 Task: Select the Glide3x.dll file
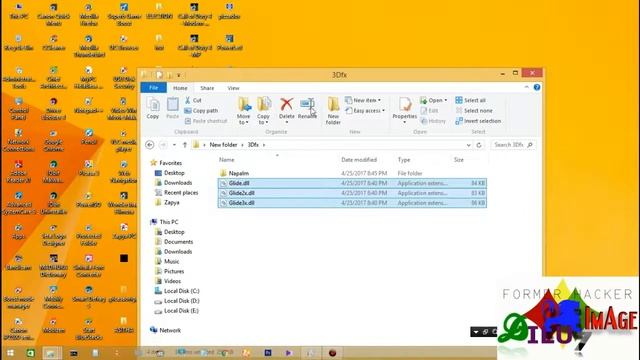click(352, 203)
